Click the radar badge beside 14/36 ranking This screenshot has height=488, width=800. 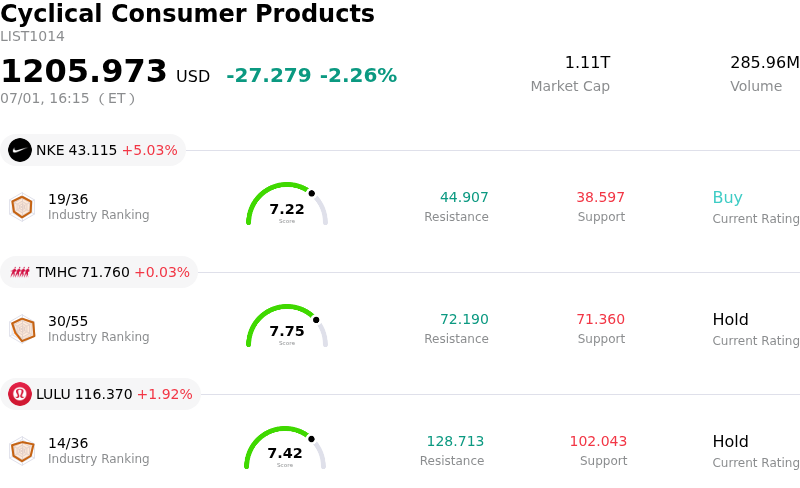(x=22, y=451)
